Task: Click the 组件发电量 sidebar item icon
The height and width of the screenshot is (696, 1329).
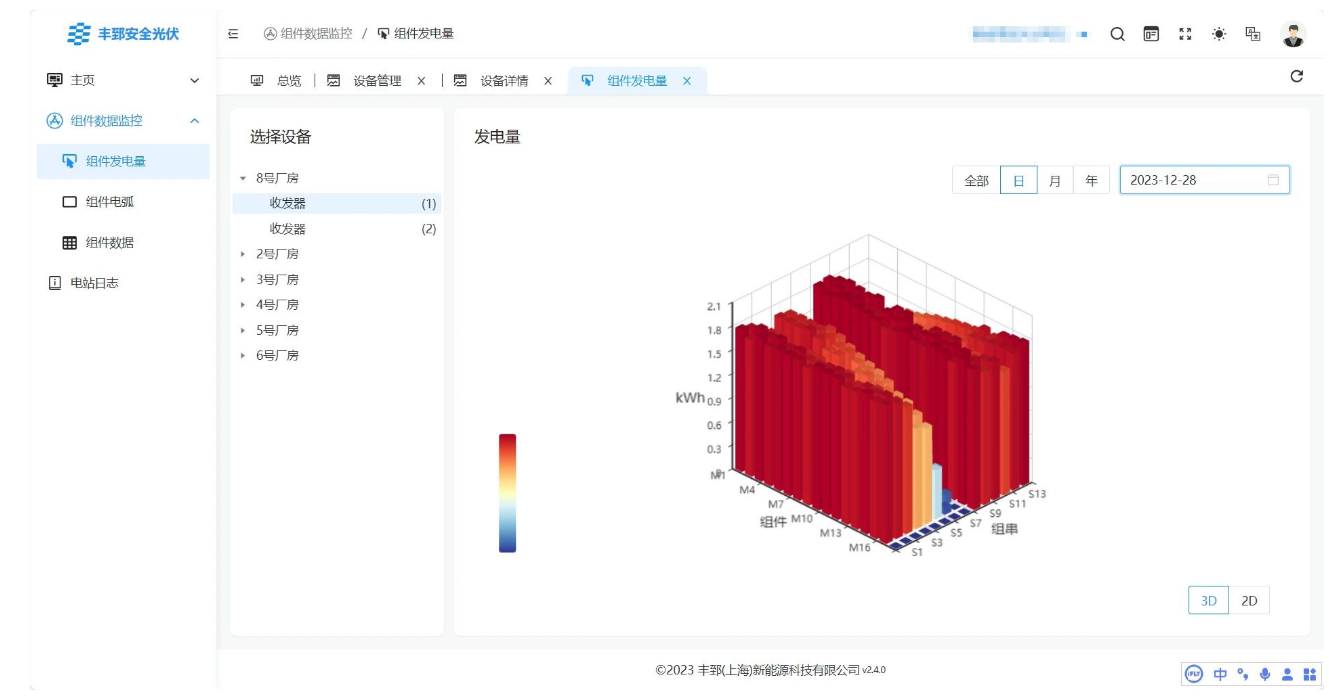Action: (69, 161)
